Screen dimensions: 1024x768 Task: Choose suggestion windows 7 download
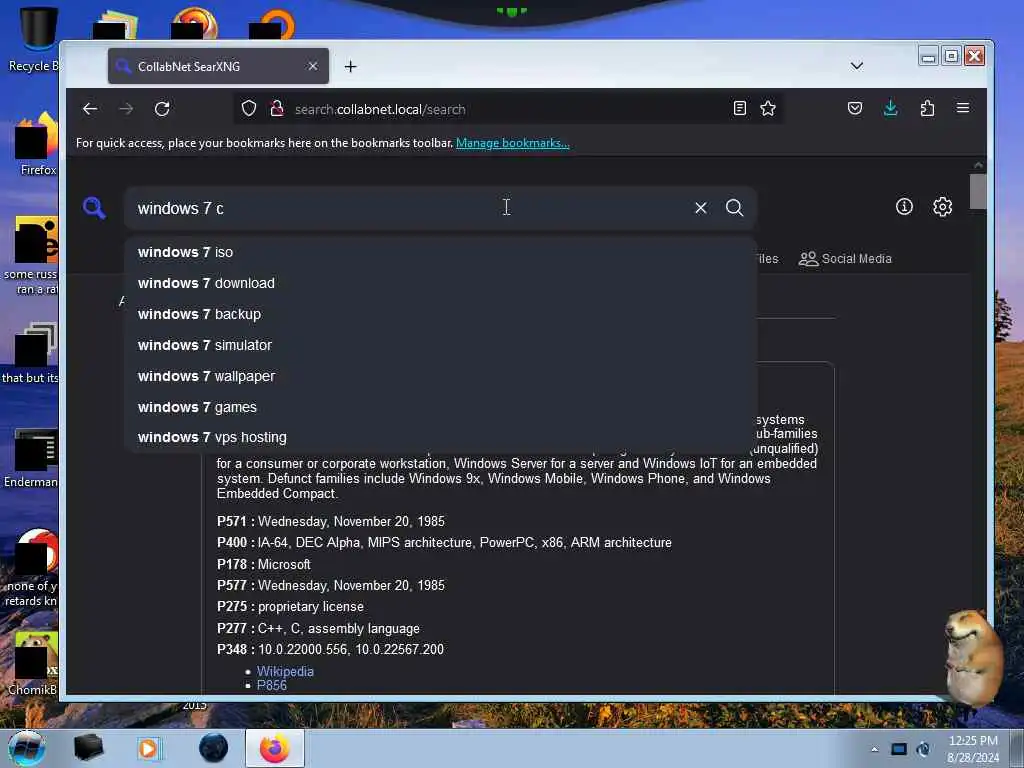click(x=441, y=283)
